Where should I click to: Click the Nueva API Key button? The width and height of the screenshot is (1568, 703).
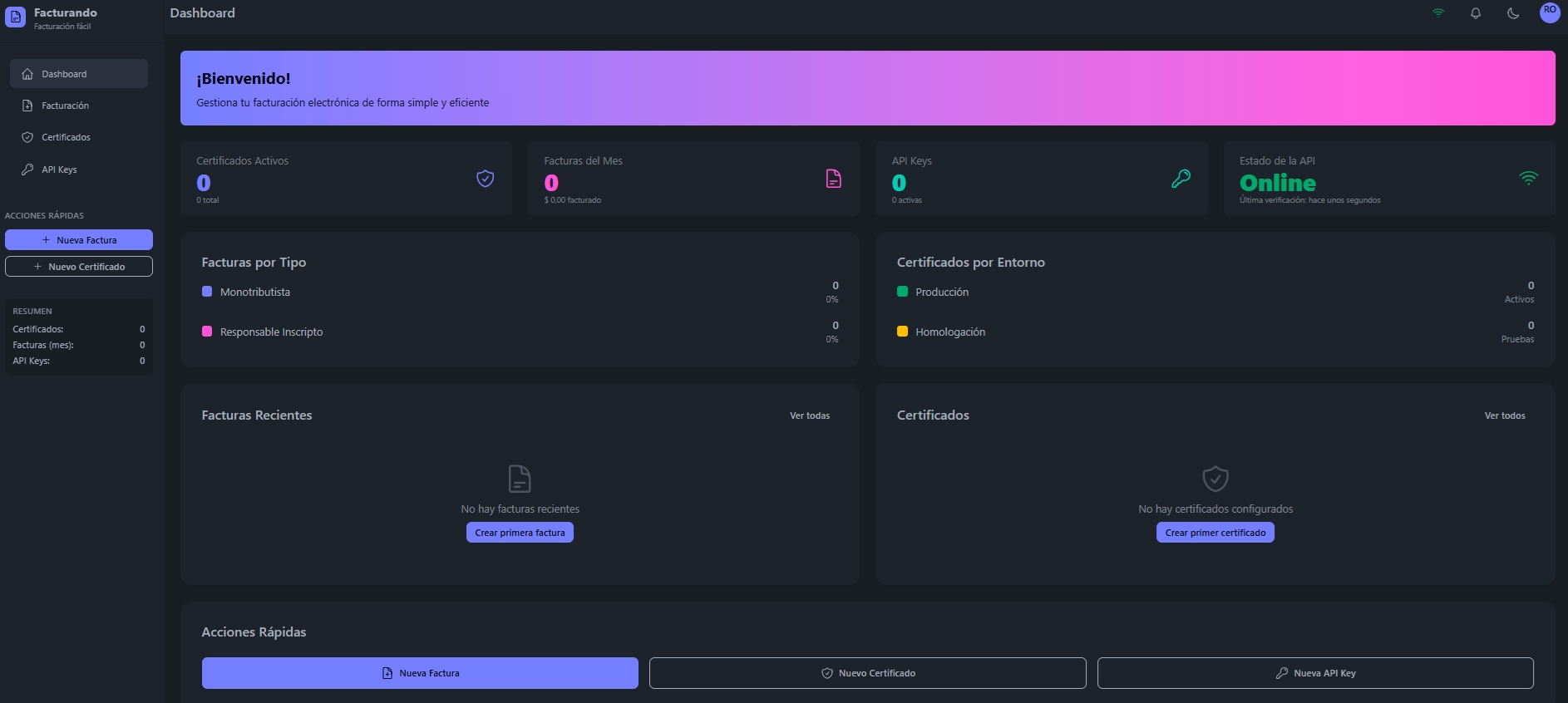(1315, 673)
